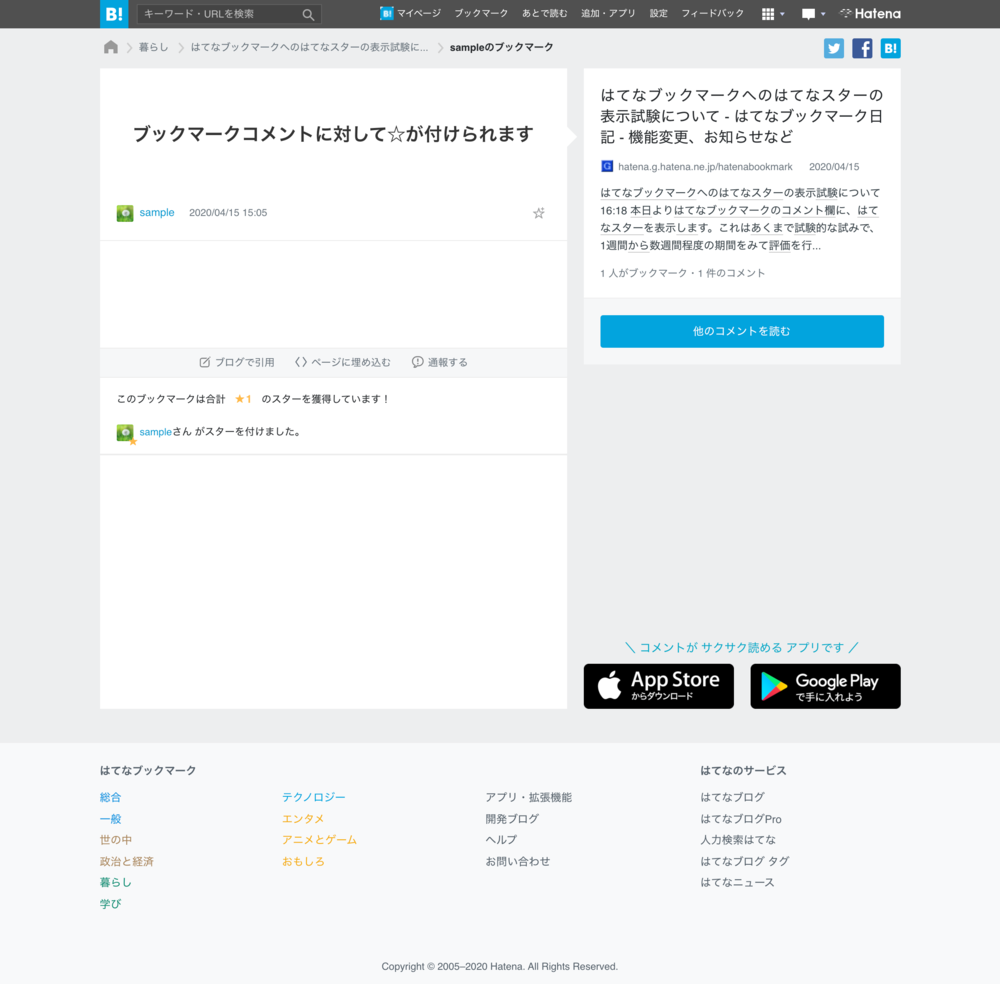Open フィードバック in the top navigation
Image resolution: width=1000 pixels, height=984 pixels.
coord(712,13)
